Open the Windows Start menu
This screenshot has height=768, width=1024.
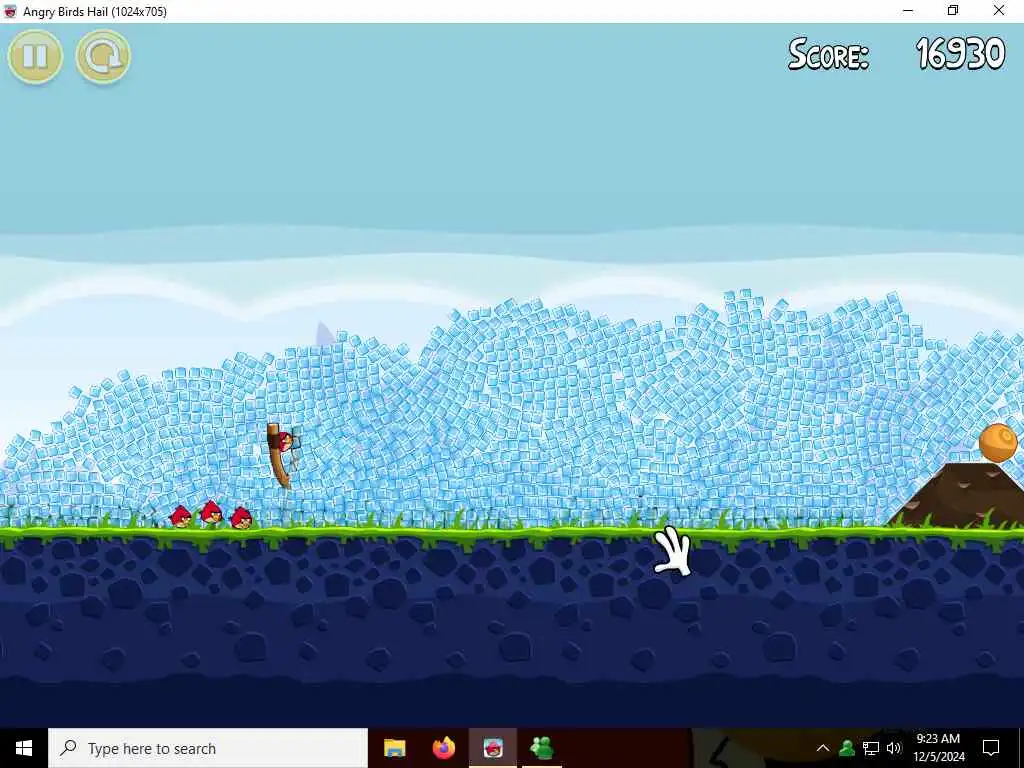coord(24,748)
